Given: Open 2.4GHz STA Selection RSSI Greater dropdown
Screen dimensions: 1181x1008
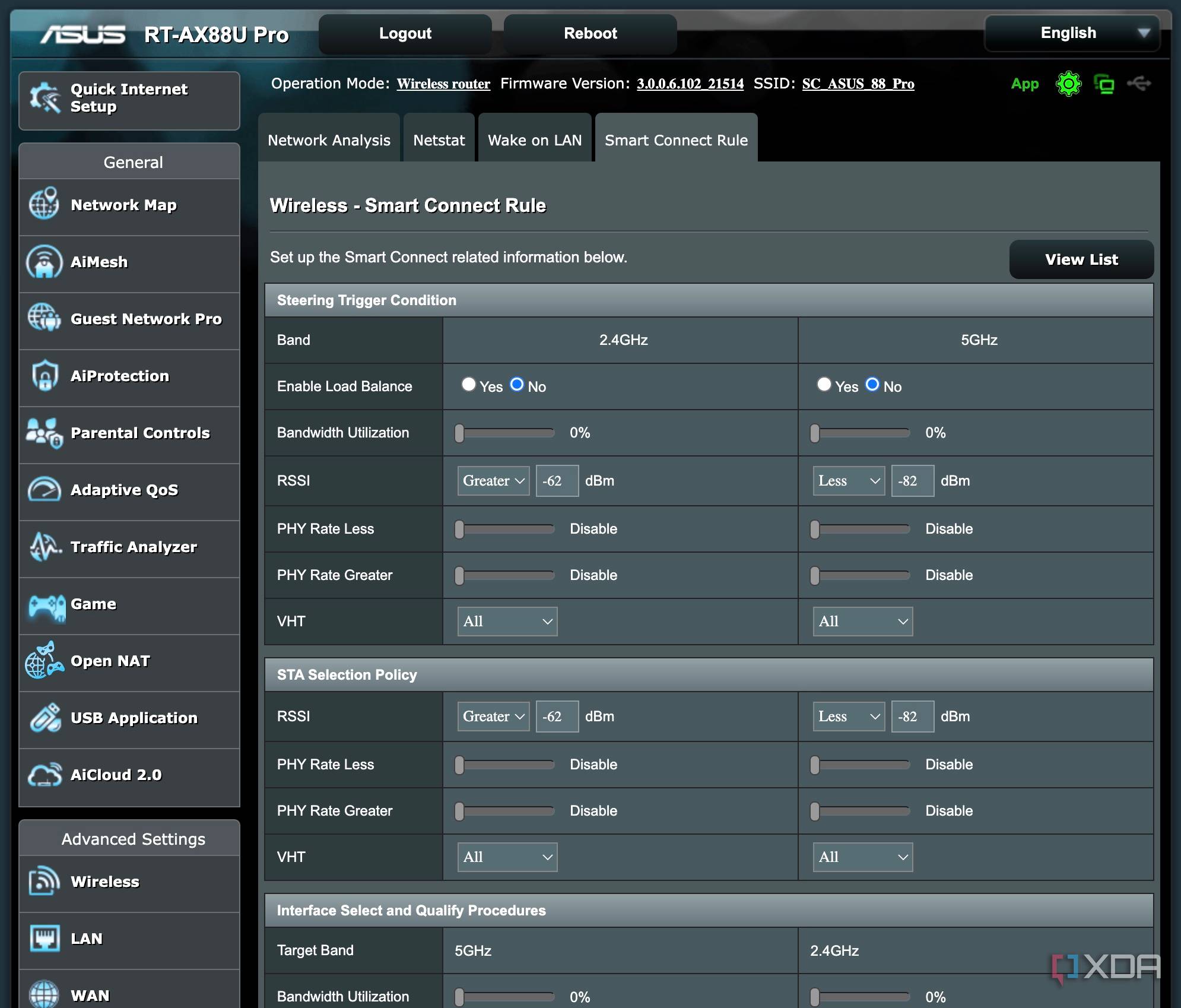Looking at the screenshot, I should 493,717.
